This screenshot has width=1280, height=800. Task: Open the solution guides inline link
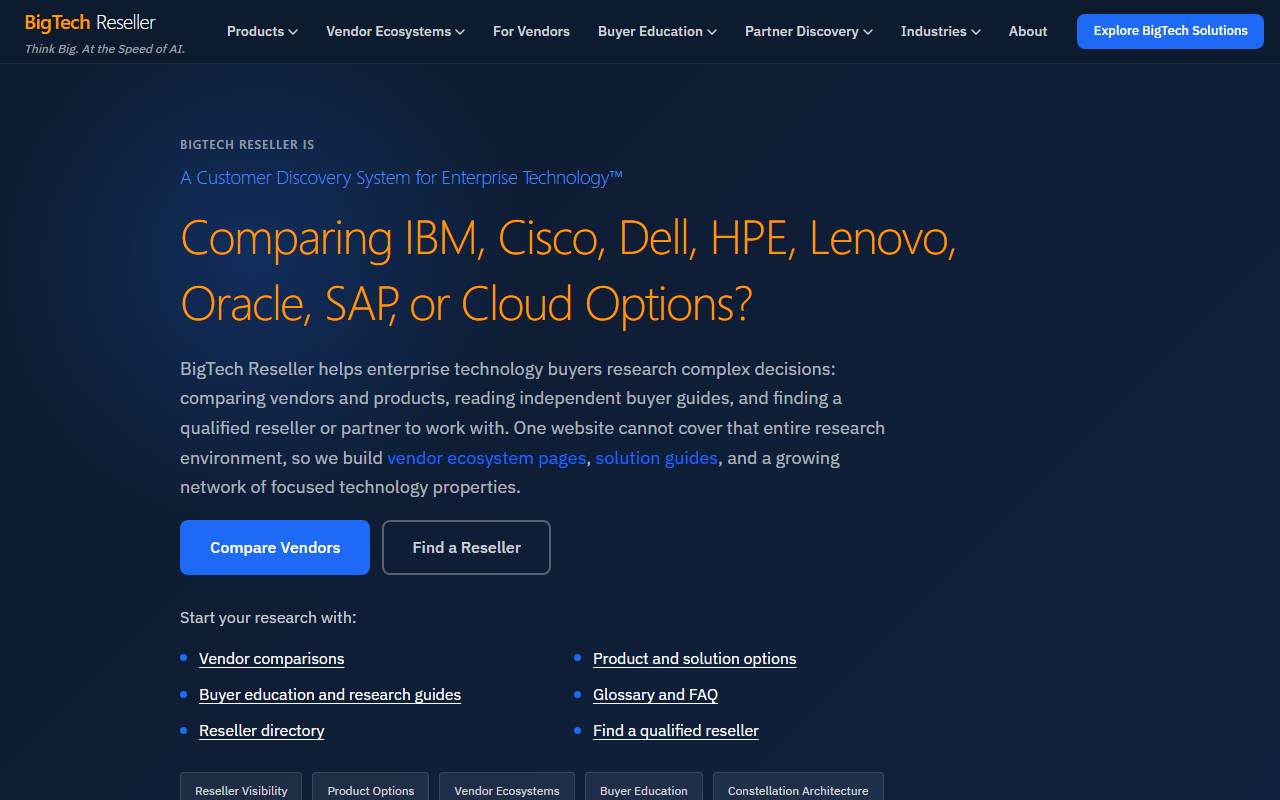click(656, 458)
